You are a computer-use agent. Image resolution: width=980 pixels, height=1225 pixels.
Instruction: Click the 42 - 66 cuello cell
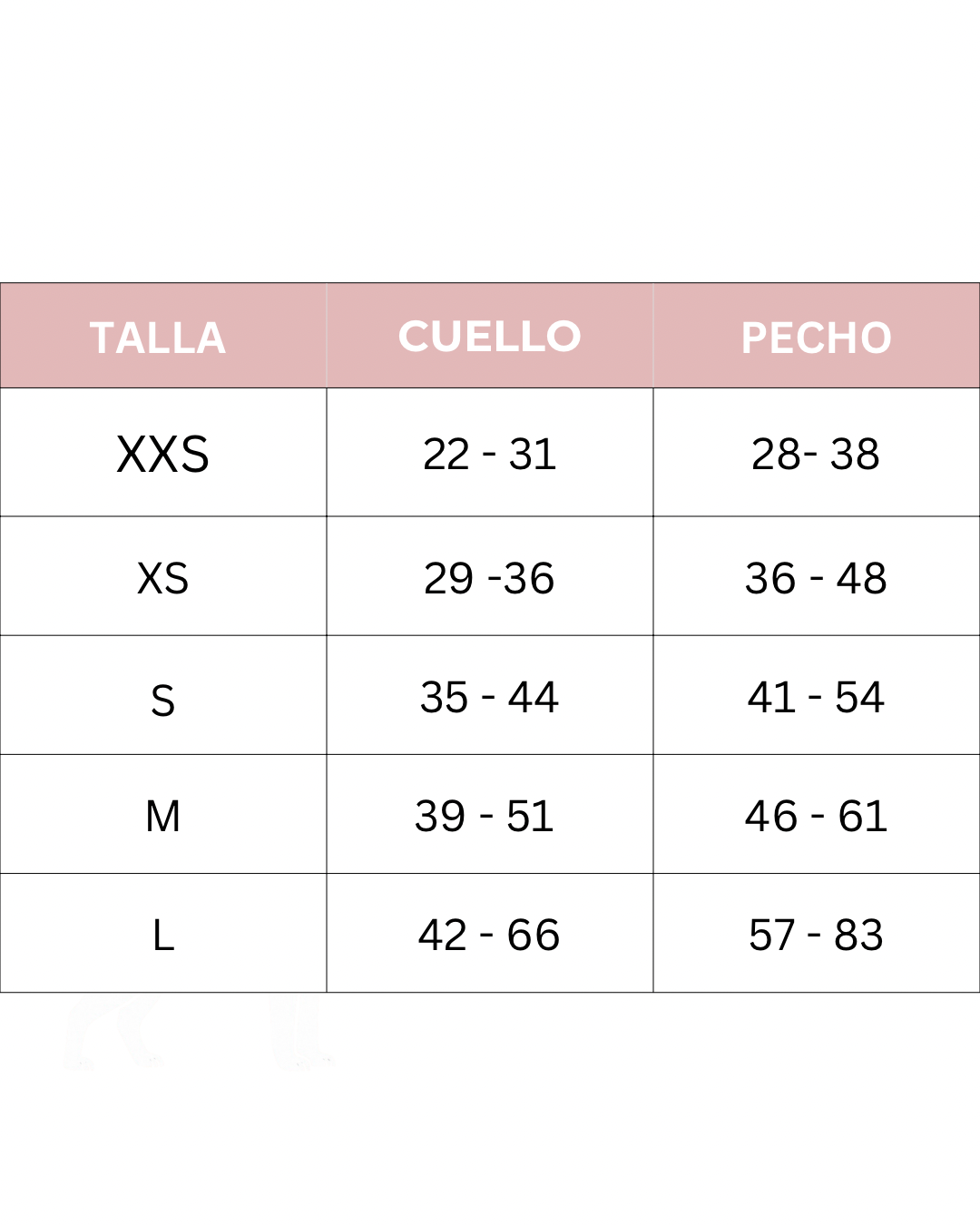tap(489, 935)
